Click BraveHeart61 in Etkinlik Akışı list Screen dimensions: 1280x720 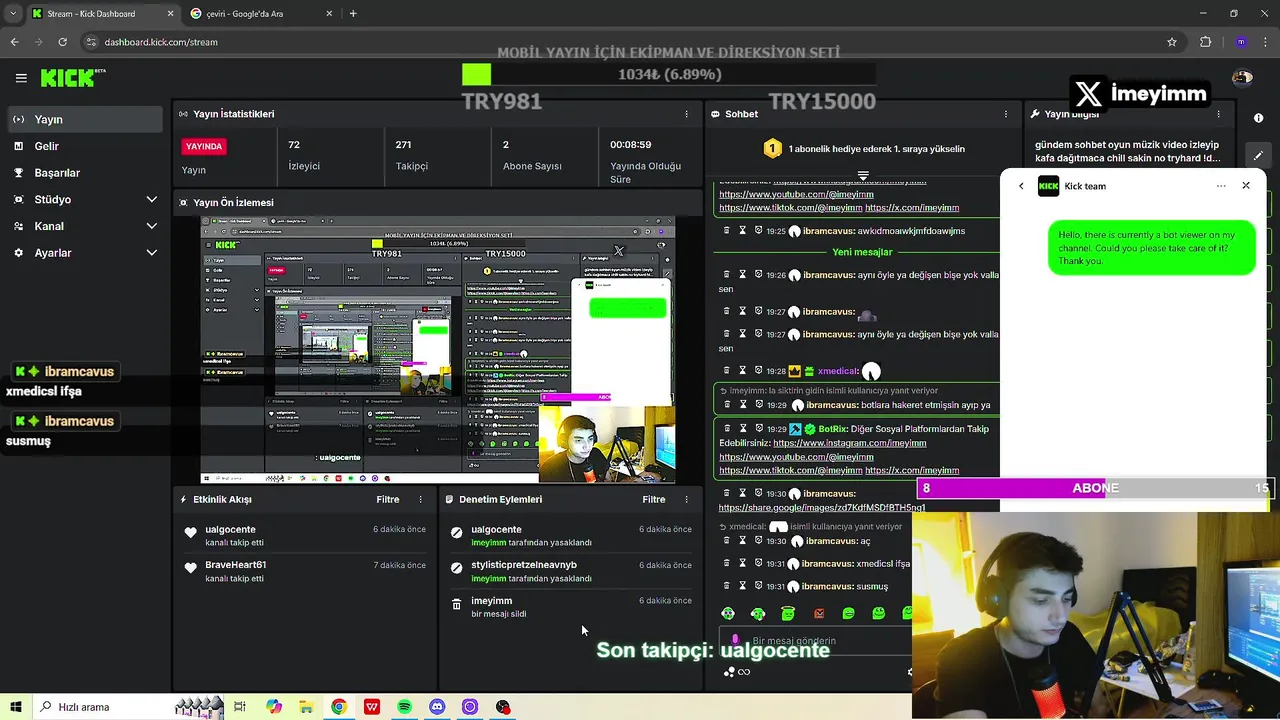tap(235, 565)
